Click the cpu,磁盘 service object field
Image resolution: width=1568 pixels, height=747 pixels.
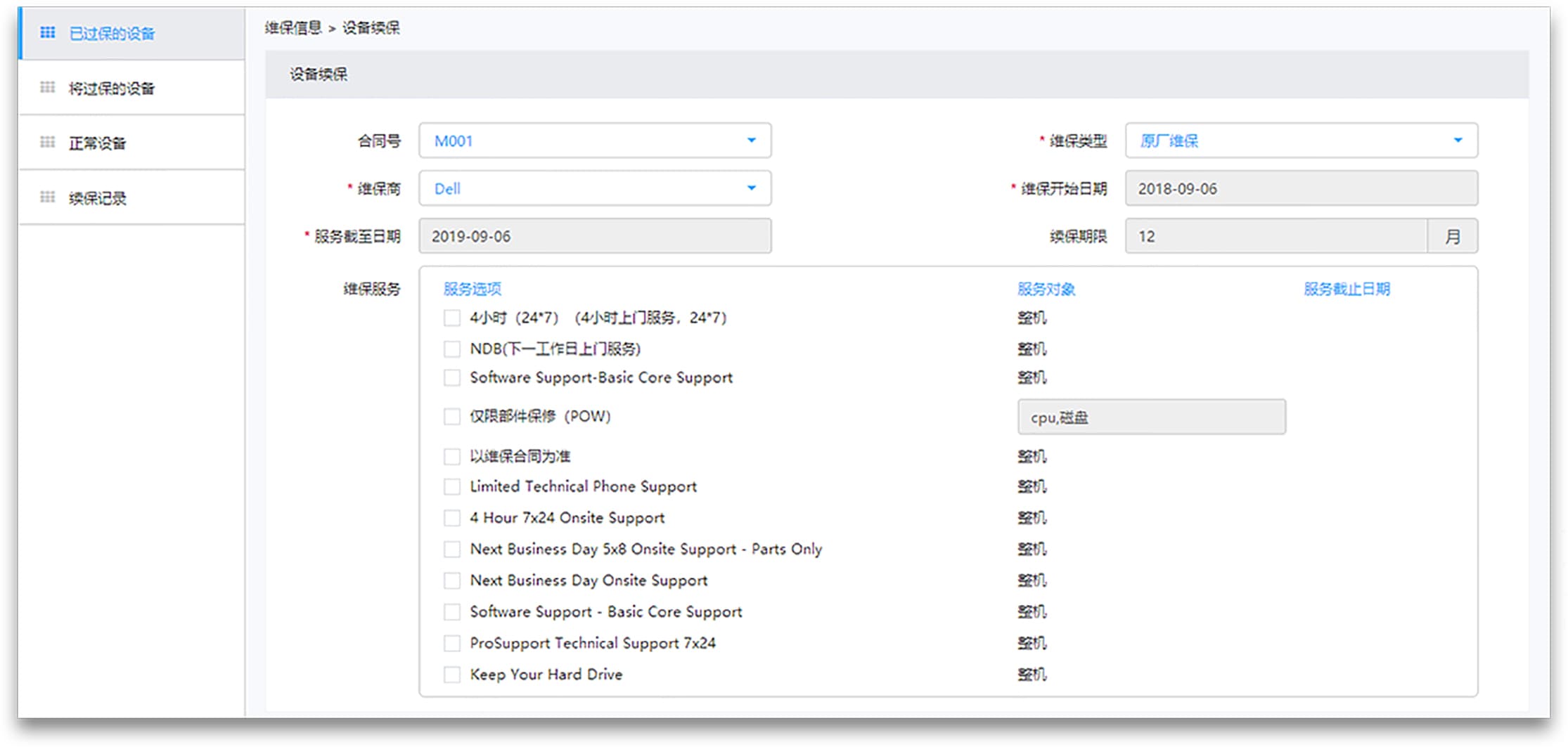[1151, 417]
